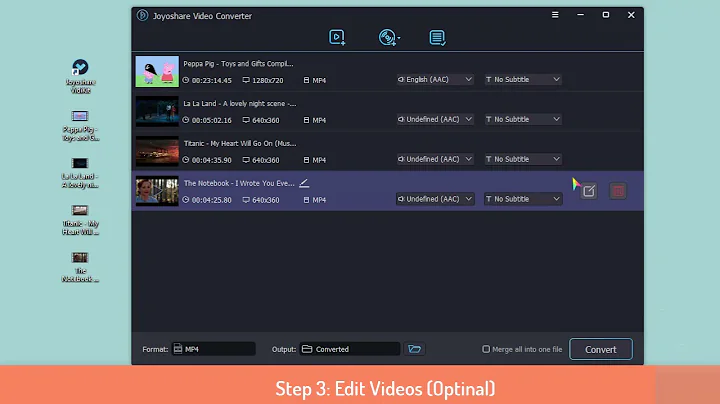The image size is (720, 404).
Task: Open subtitle dropdown for Titanic
Action: (523, 159)
